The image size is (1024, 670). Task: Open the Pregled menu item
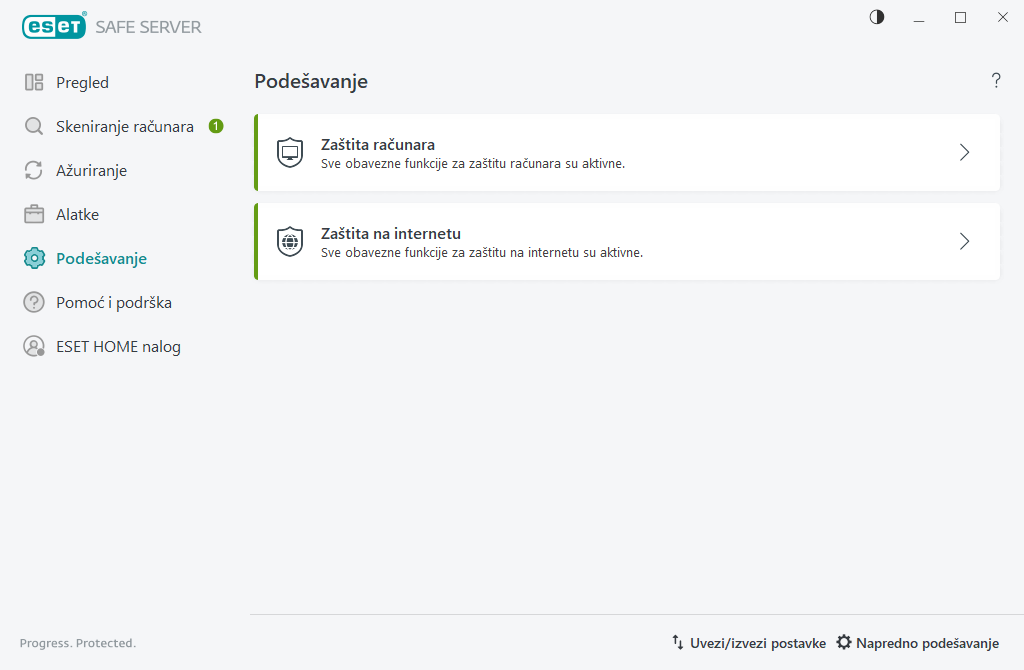click(82, 83)
